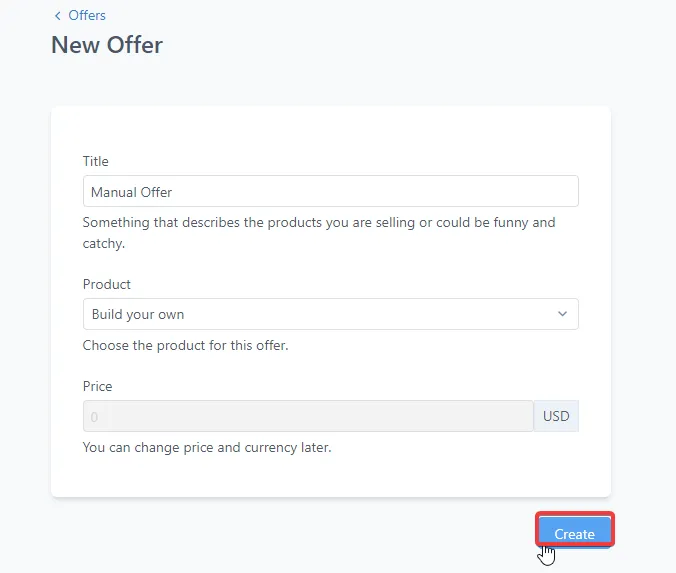Click the word 'catchy.' in Title description

pyautogui.click(x=104, y=242)
